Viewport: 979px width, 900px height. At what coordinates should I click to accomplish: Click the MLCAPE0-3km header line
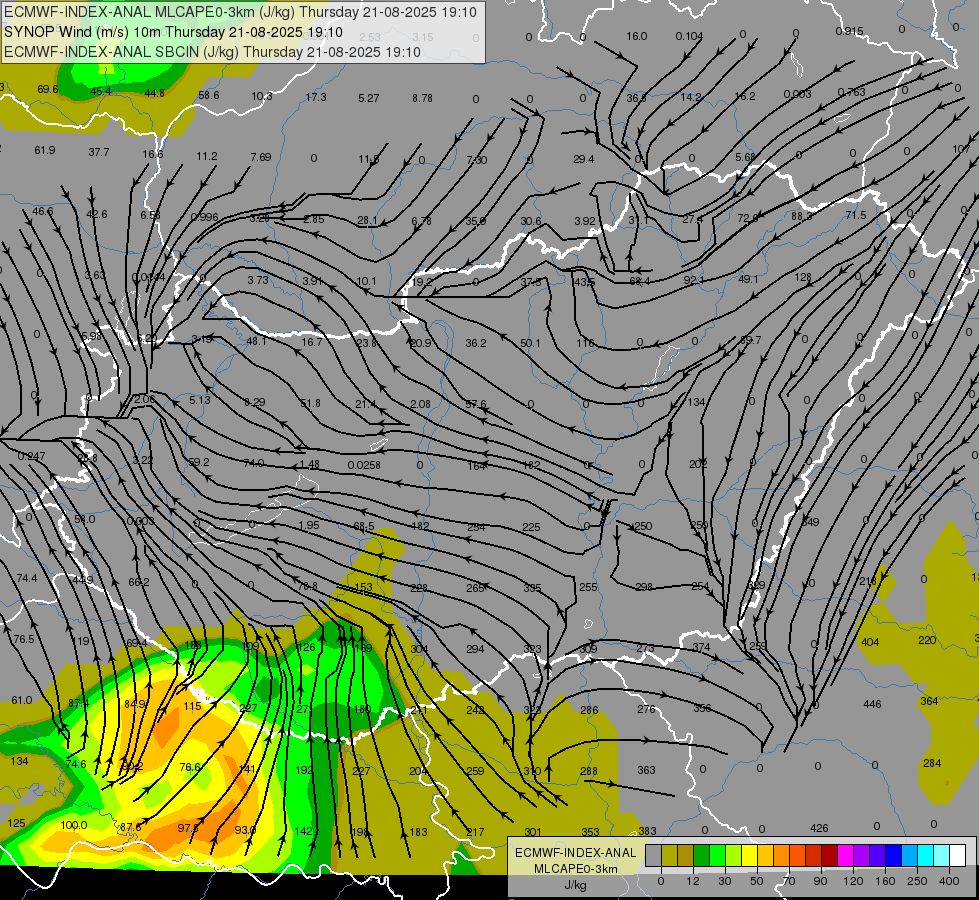click(240, 12)
